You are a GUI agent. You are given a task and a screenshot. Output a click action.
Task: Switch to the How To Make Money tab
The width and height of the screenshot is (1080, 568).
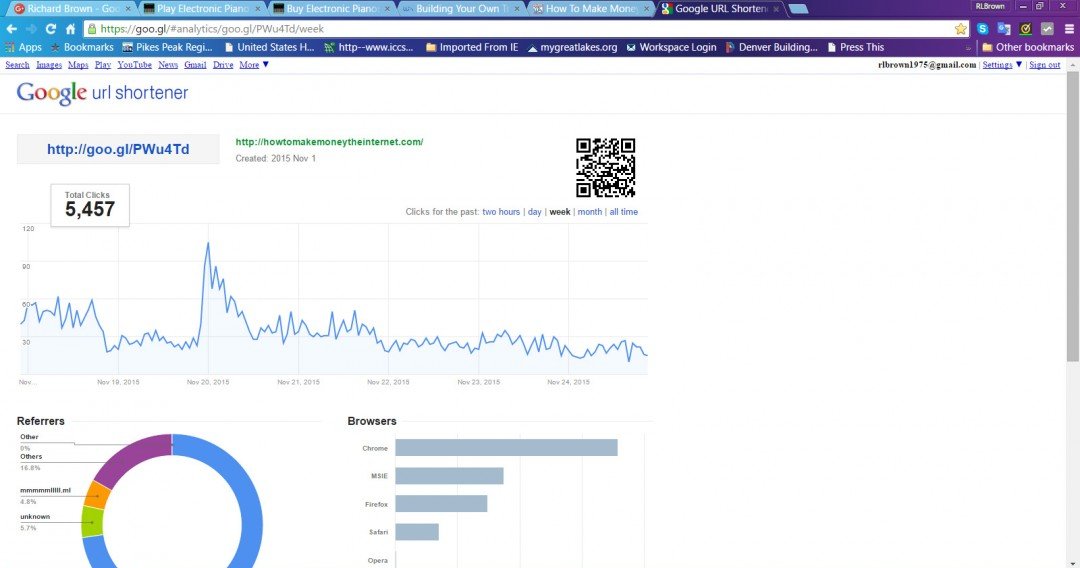(x=590, y=9)
